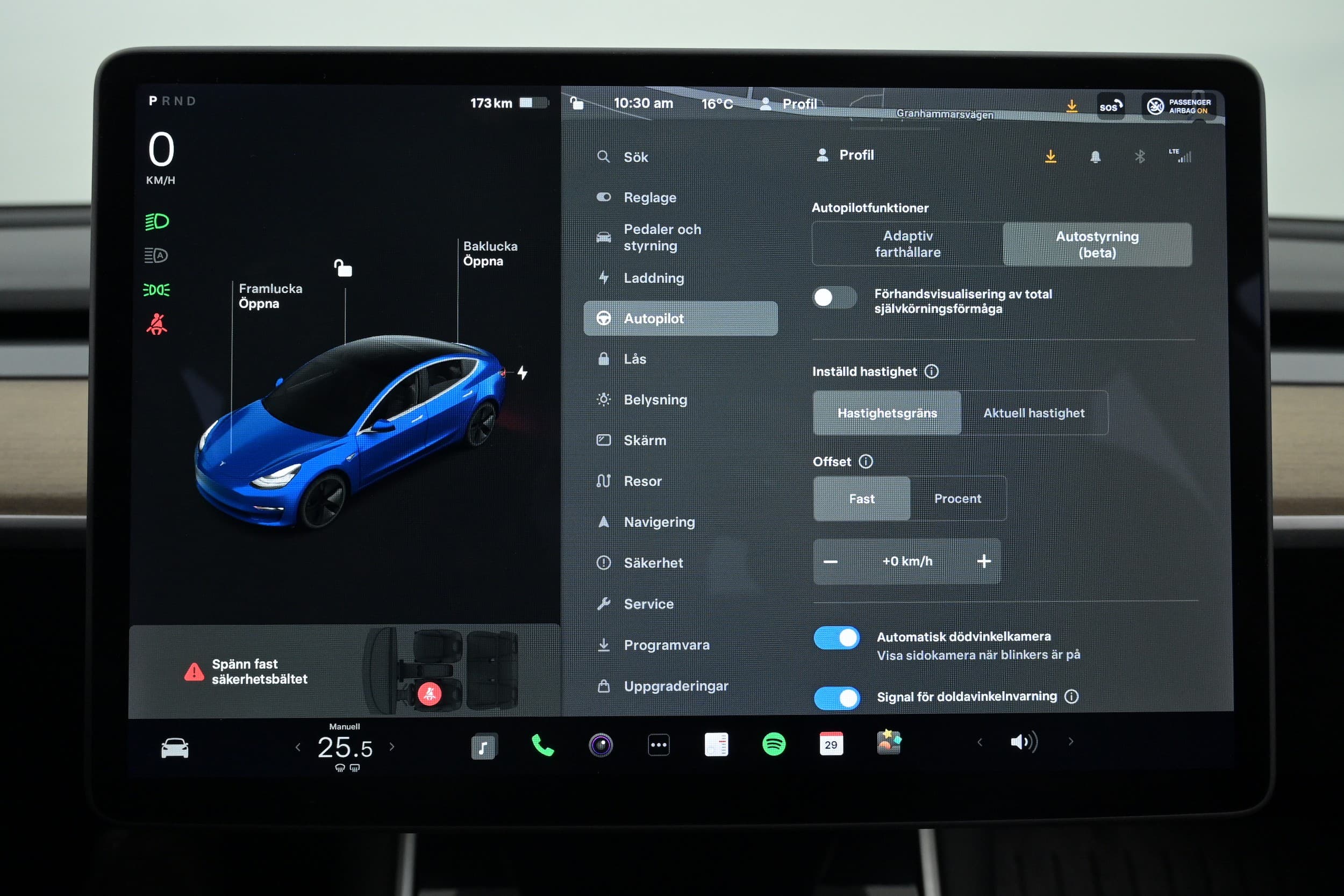Tap the info icon next to Offset

click(x=866, y=461)
